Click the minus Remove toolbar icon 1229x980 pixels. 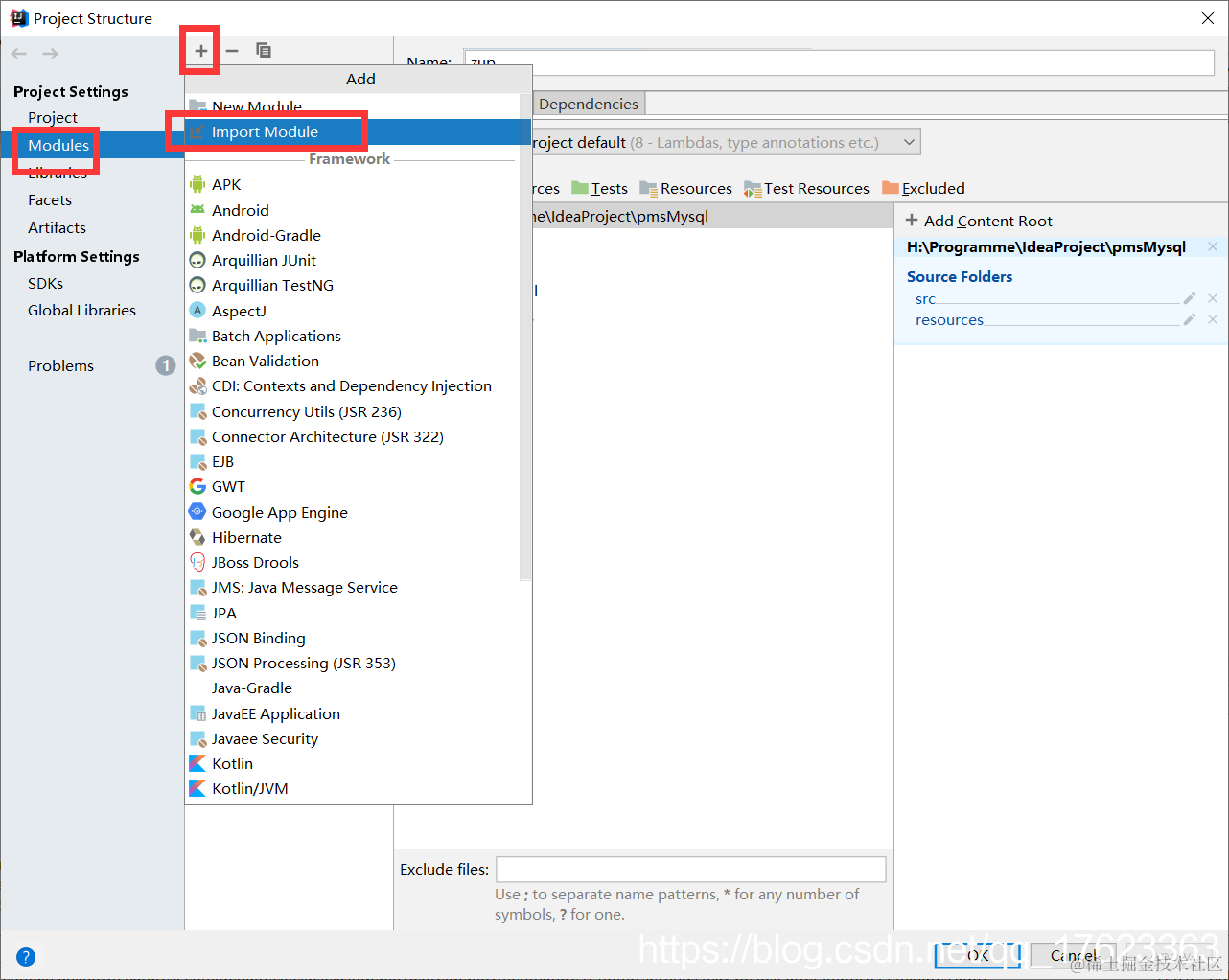pos(232,51)
